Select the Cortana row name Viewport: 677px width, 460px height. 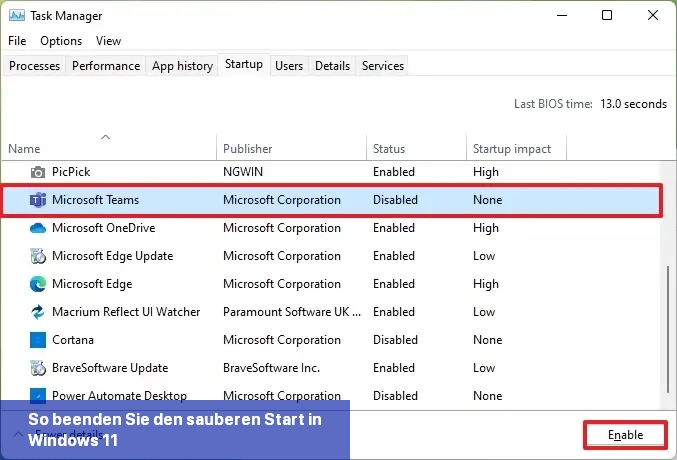[x=73, y=340]
